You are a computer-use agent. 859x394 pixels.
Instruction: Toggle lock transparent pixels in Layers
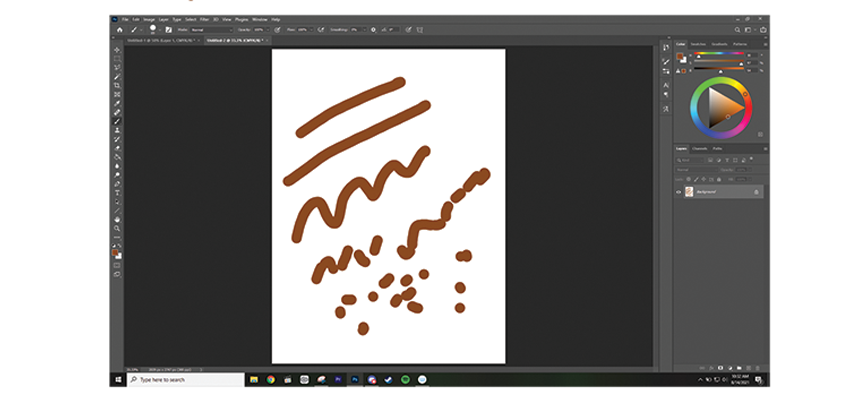(x=689, y=179)
